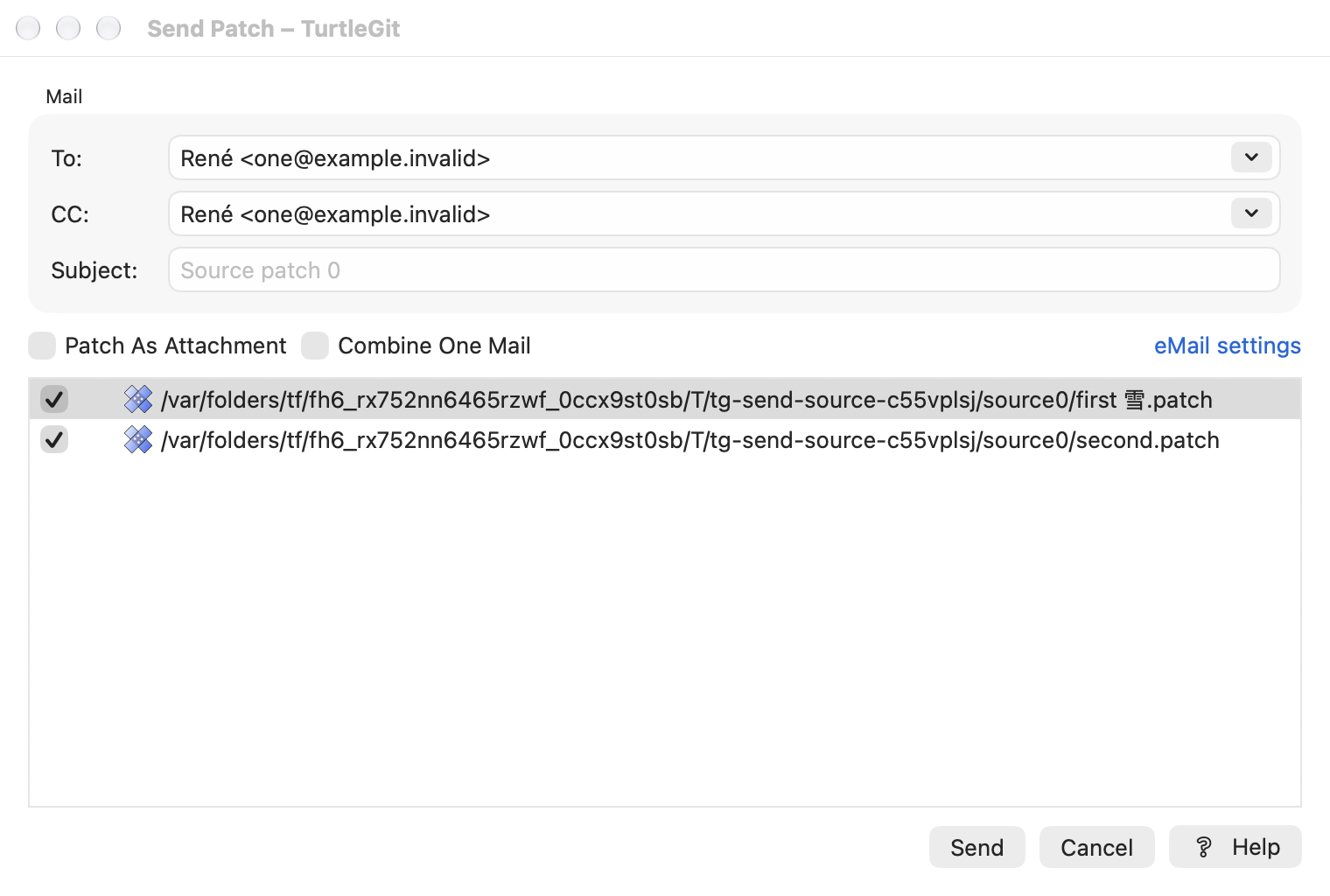The width and height of the screenshot is (1330, 896).
Task: Select the second.patch file row
Action: coord(665,440)
